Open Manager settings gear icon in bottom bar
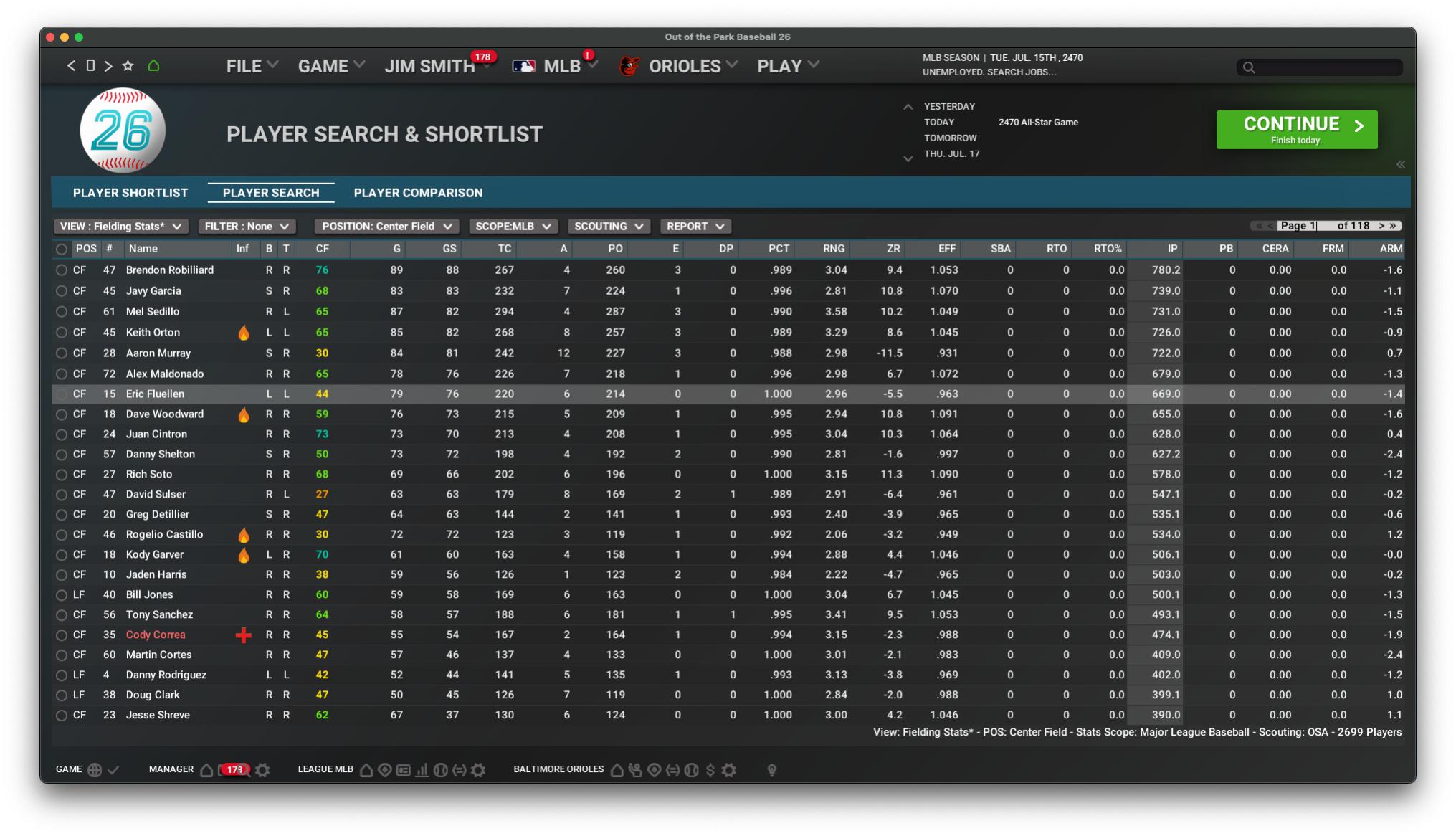The height and width of the screenshot is (836, 1456). 263,770
